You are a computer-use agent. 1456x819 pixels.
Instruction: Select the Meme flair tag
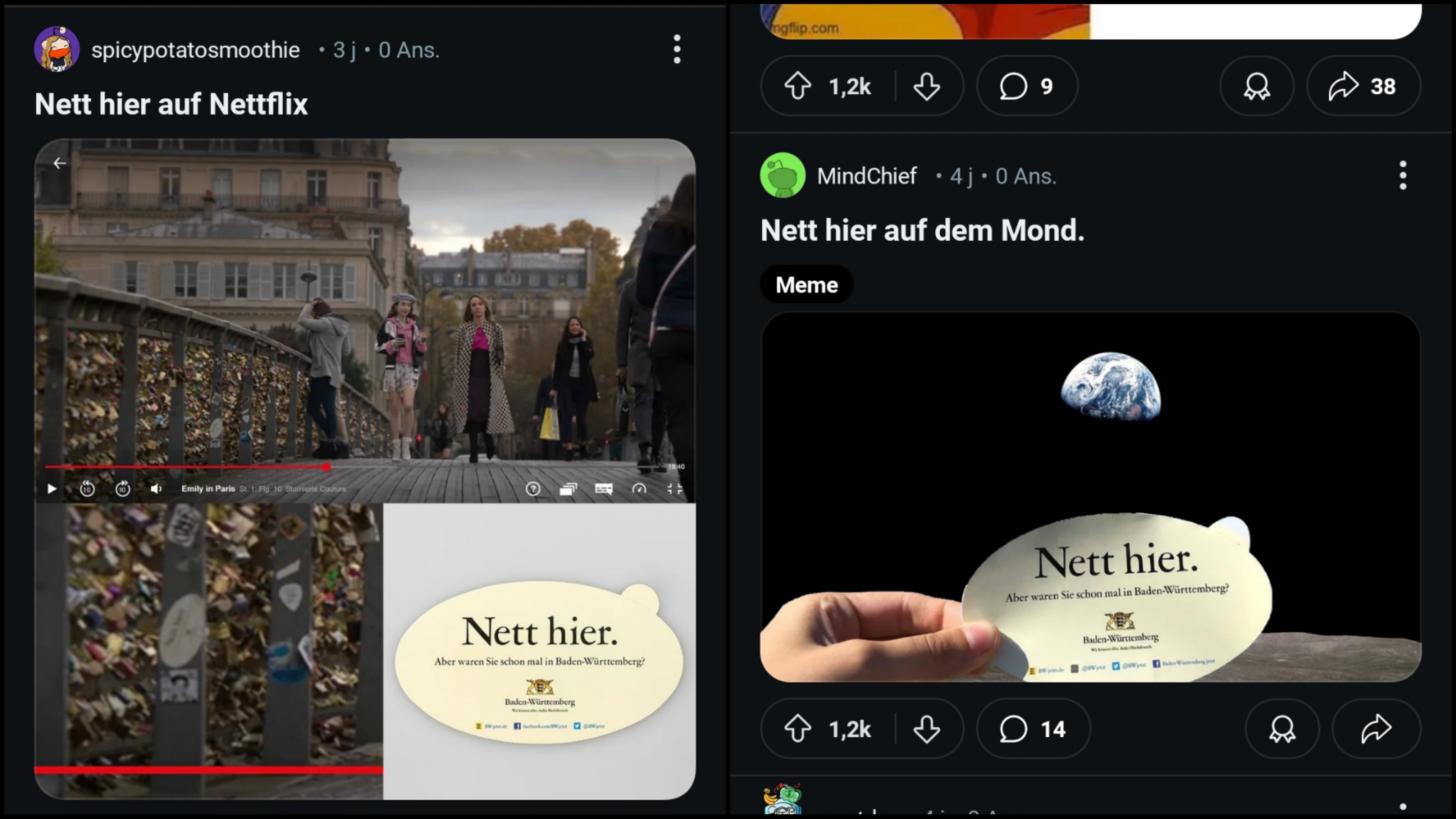(x=807, y=284)
